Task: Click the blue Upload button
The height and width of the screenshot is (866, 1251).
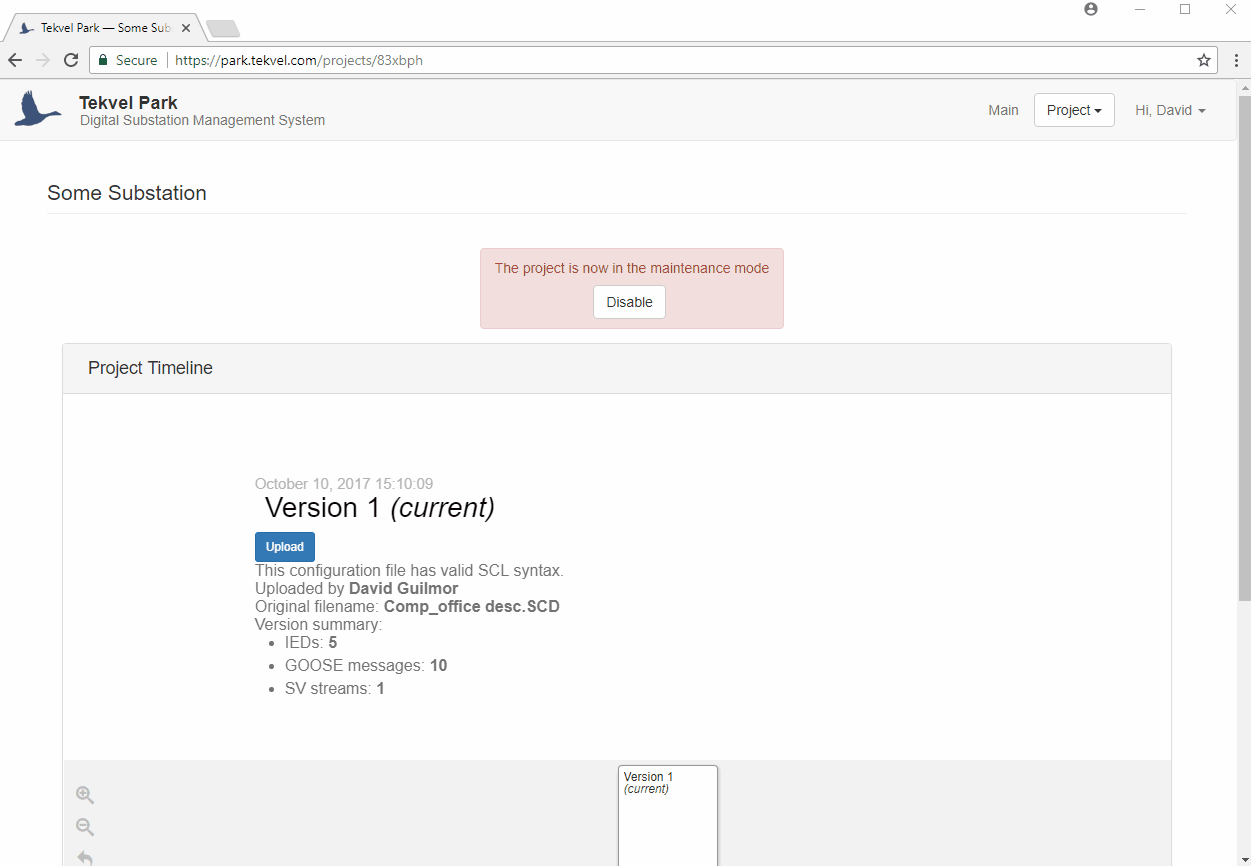Action: click(x=285, y=547)
